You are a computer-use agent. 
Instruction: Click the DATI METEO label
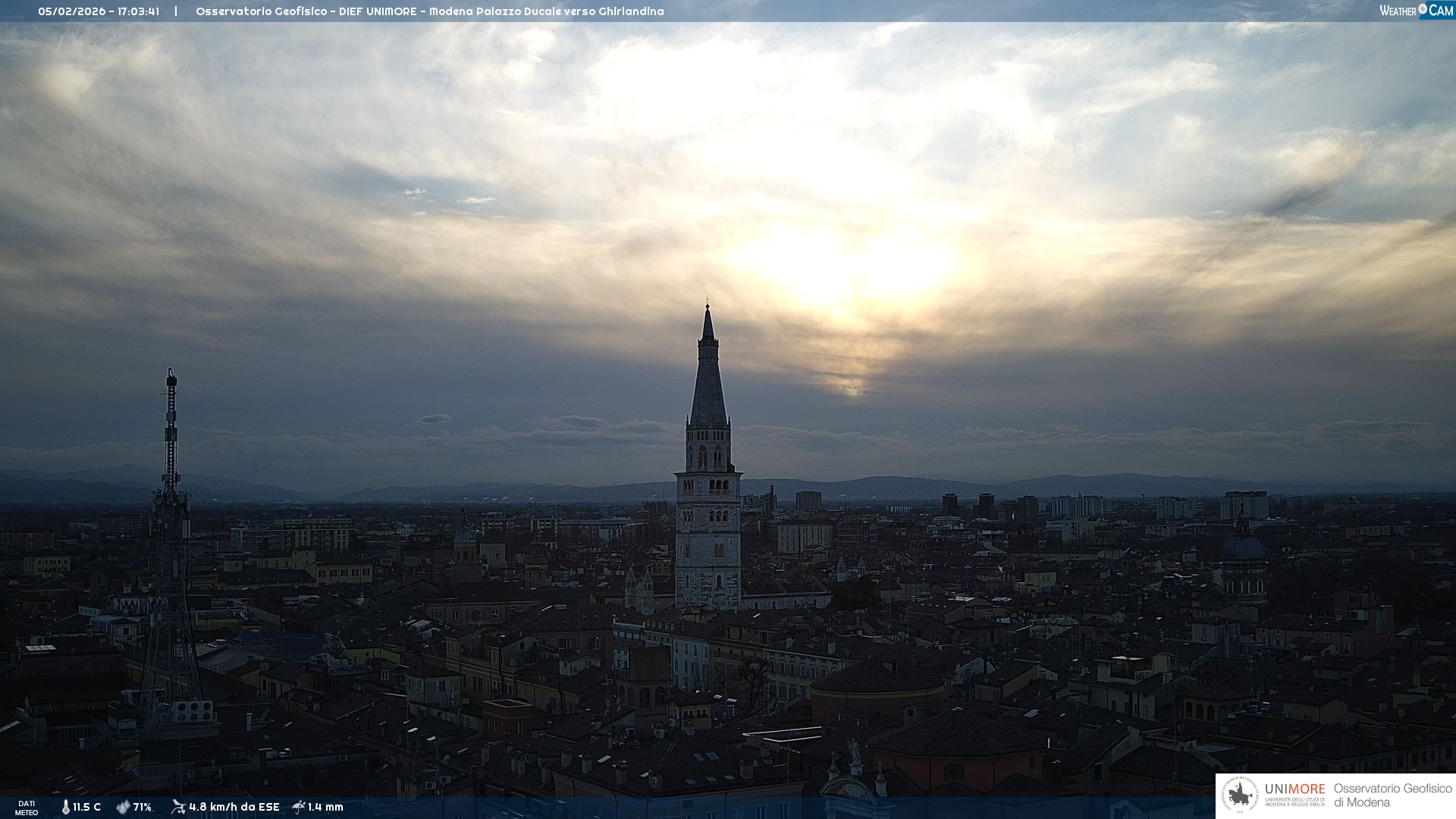tap(27, 808)
